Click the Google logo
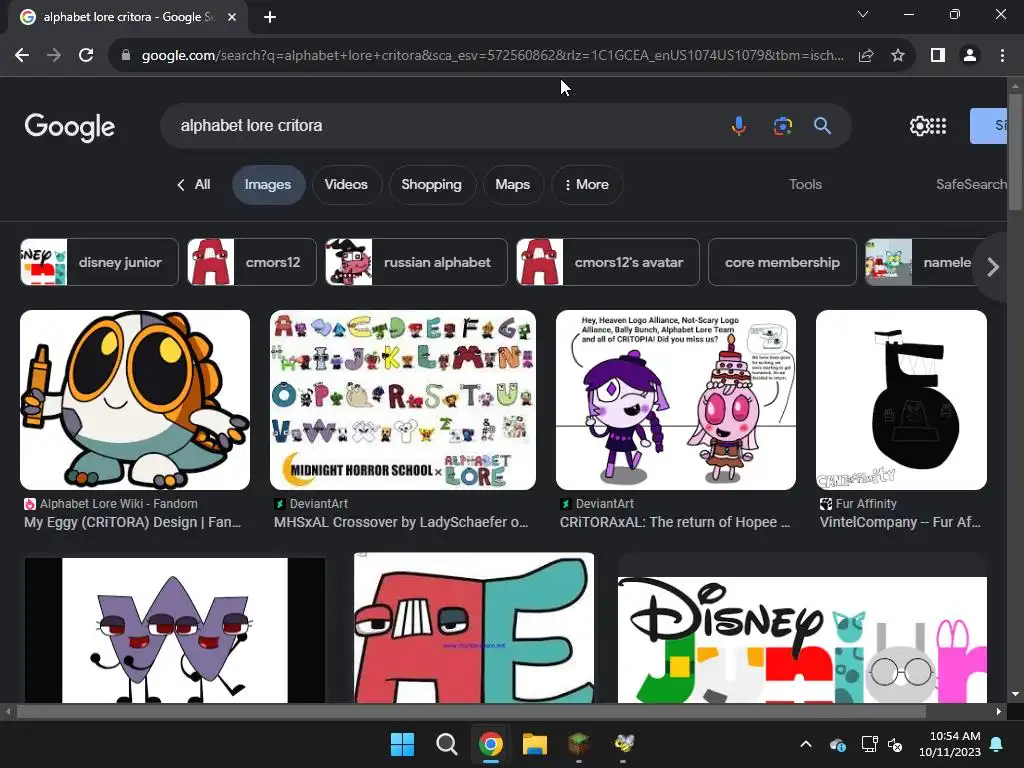This screenshot has height=768, width=1024. pos(70,127)
